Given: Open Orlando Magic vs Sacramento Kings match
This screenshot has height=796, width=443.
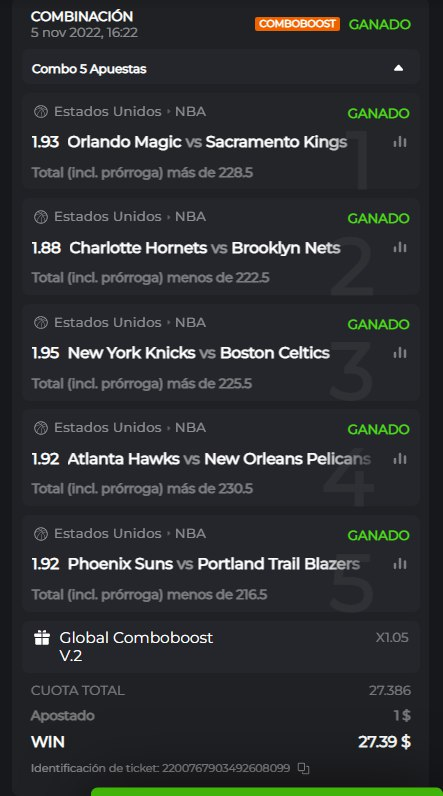Looking at the screenshot, I should [x=207, y=142].
